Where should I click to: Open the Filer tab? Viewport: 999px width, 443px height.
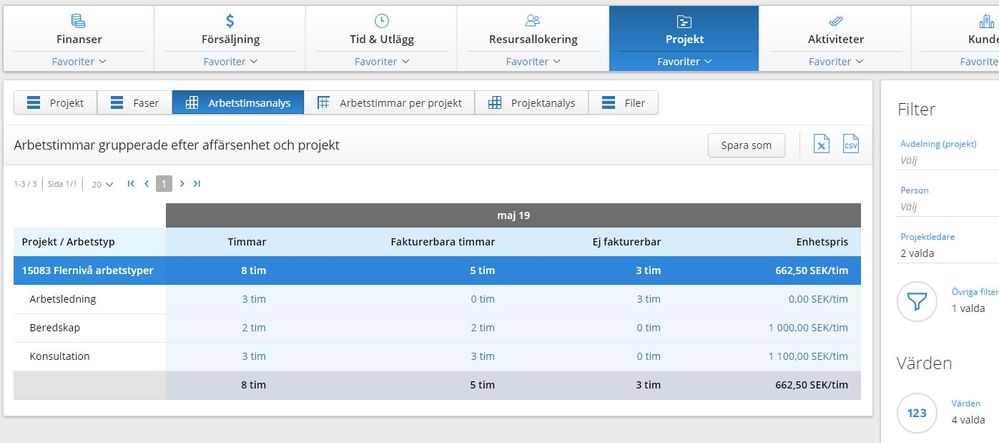[x=624, y=103]
